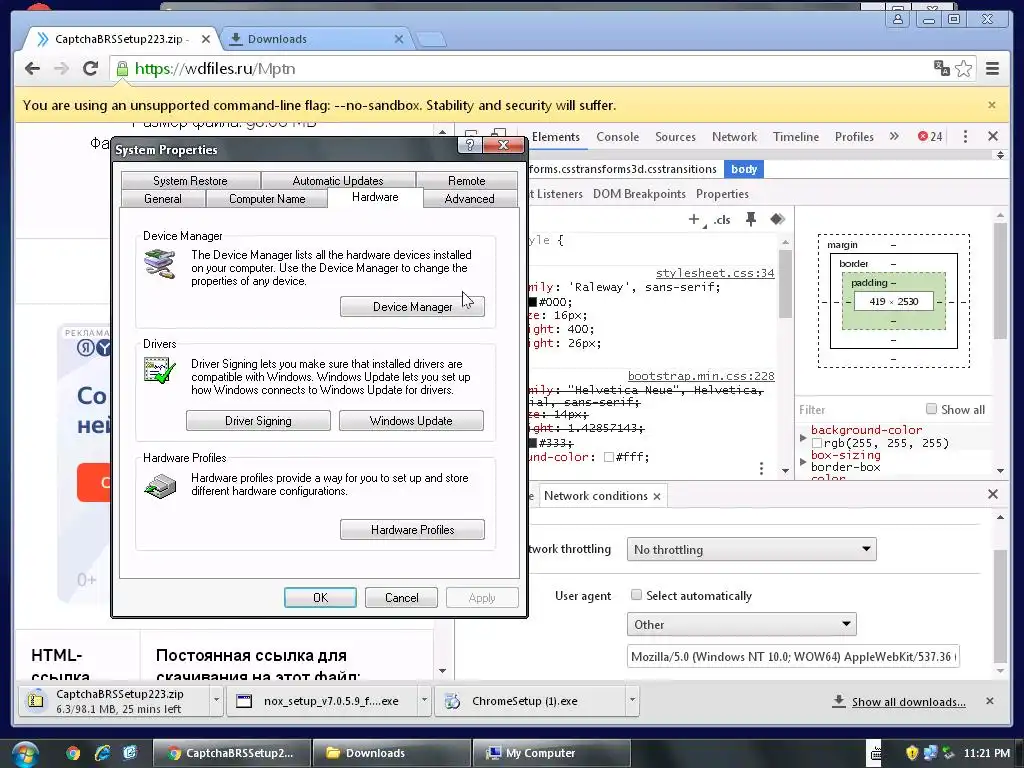Screen dimensions: 1024x768
Task: Open nox_setup download options arrow
Action: pyautogui.click(x=424, y=700)
